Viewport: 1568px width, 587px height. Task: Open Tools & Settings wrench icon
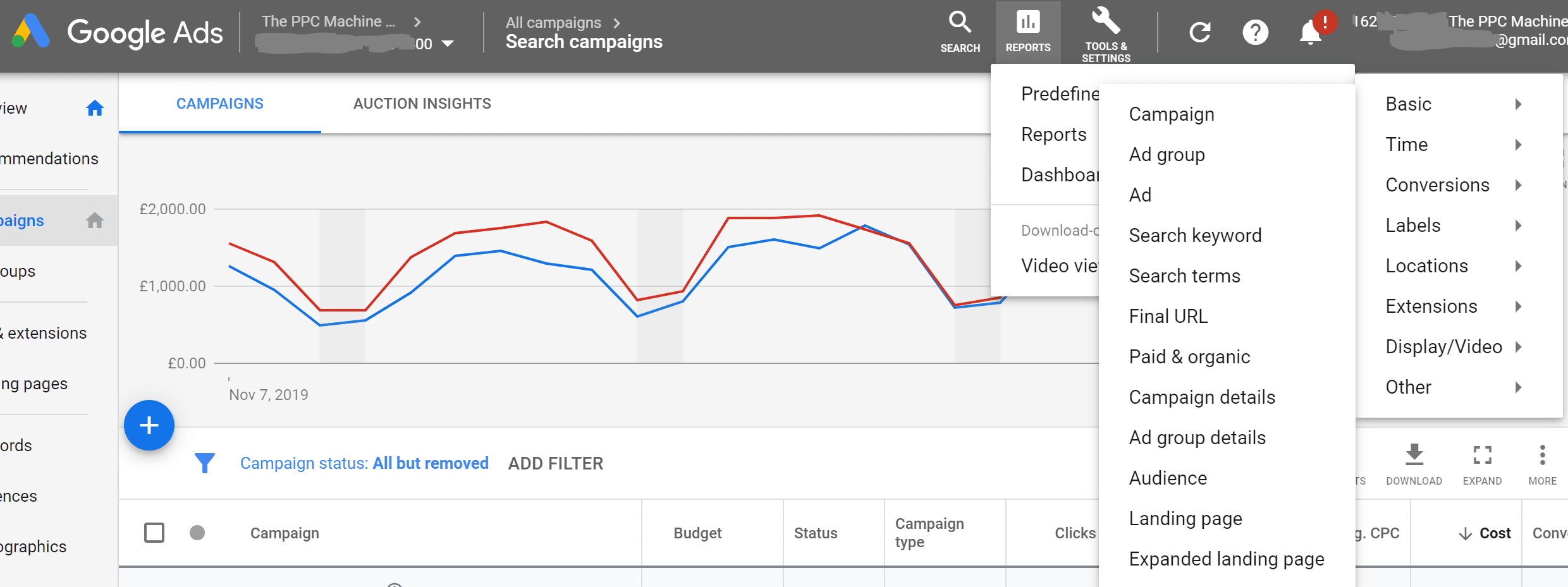pos(1105,23)
